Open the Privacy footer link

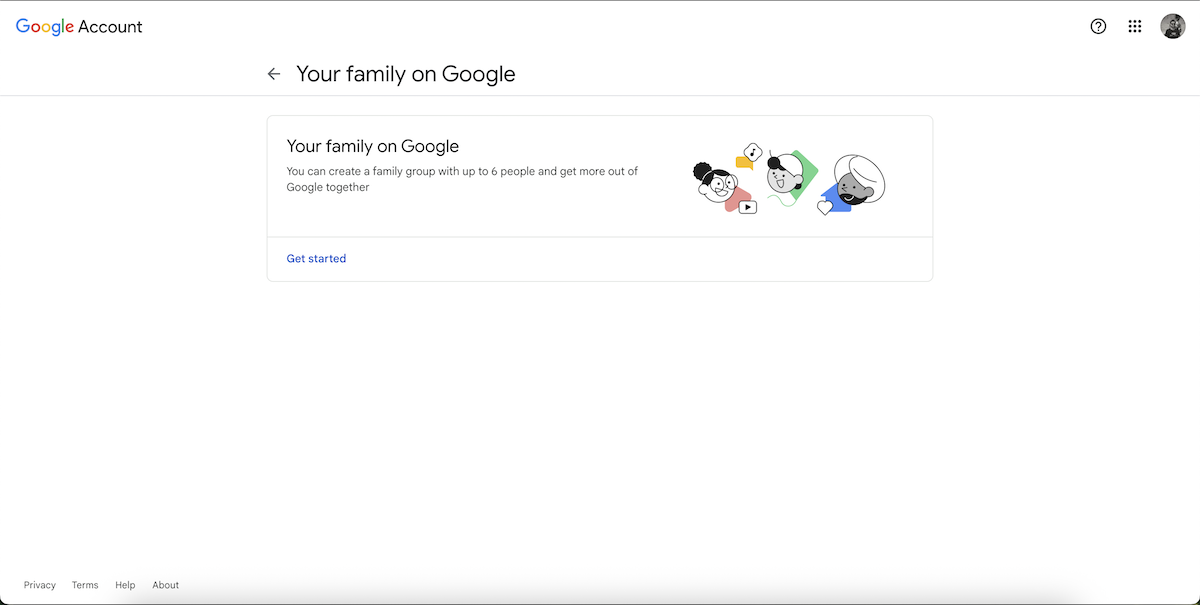[x=40, y=585]
